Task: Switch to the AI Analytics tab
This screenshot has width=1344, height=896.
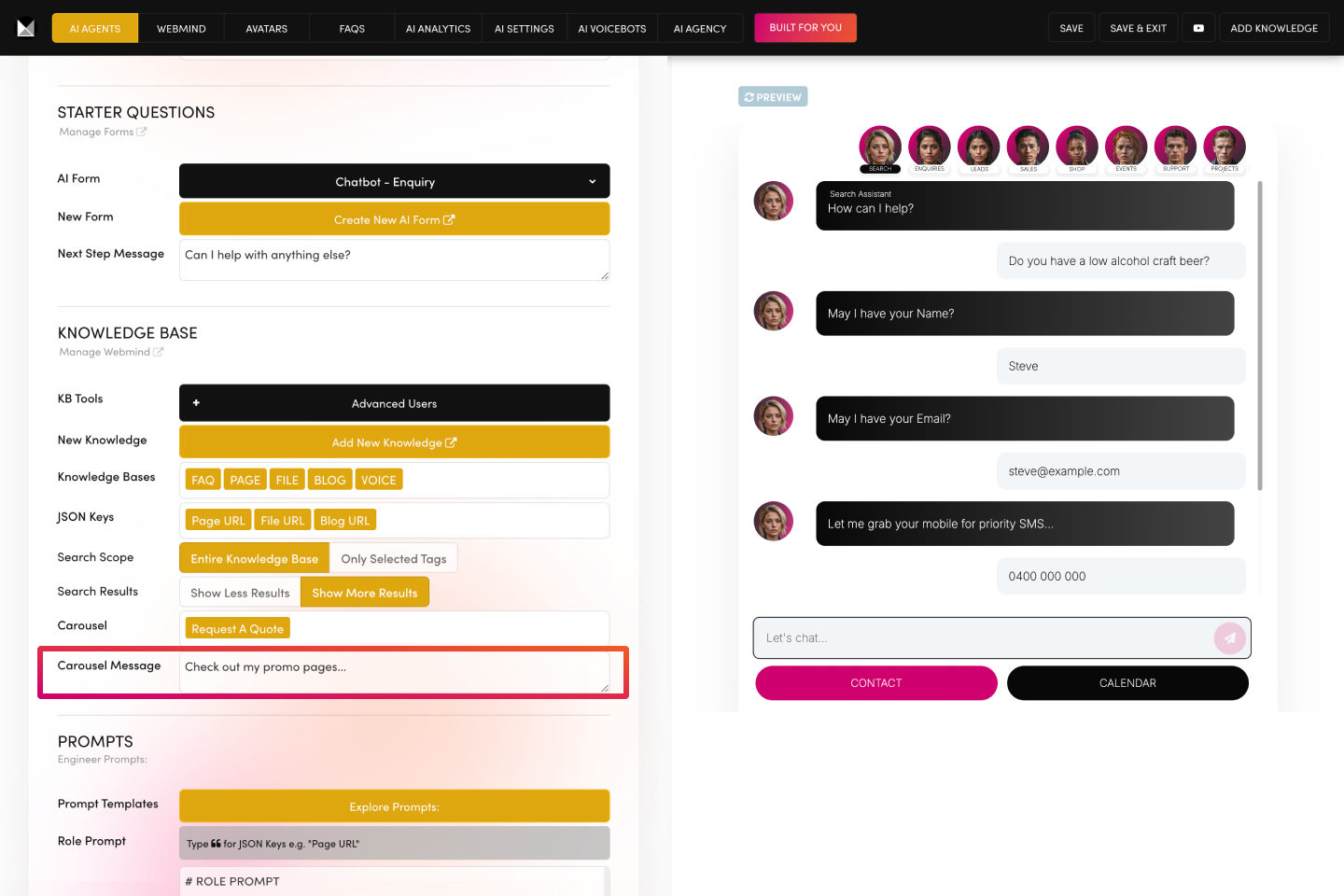Action: coord(438,28)
